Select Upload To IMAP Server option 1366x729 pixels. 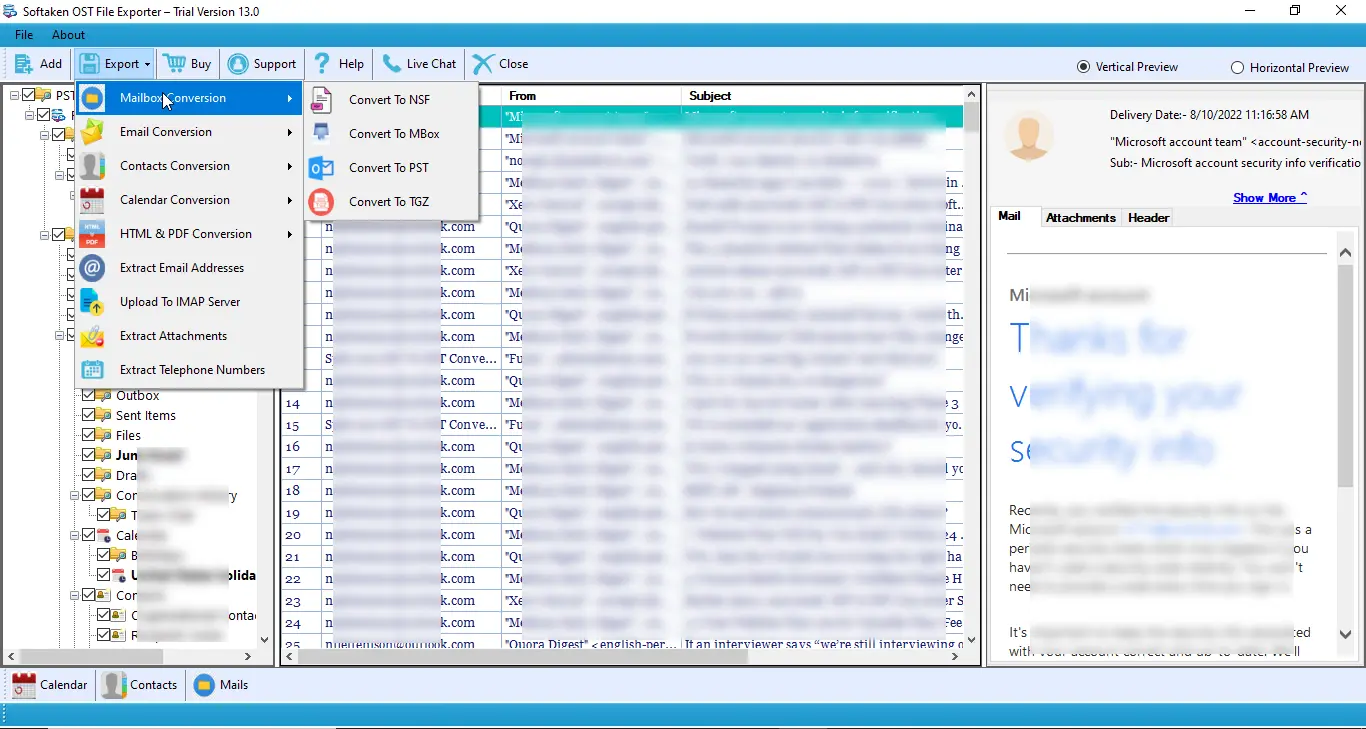point(179,301)
